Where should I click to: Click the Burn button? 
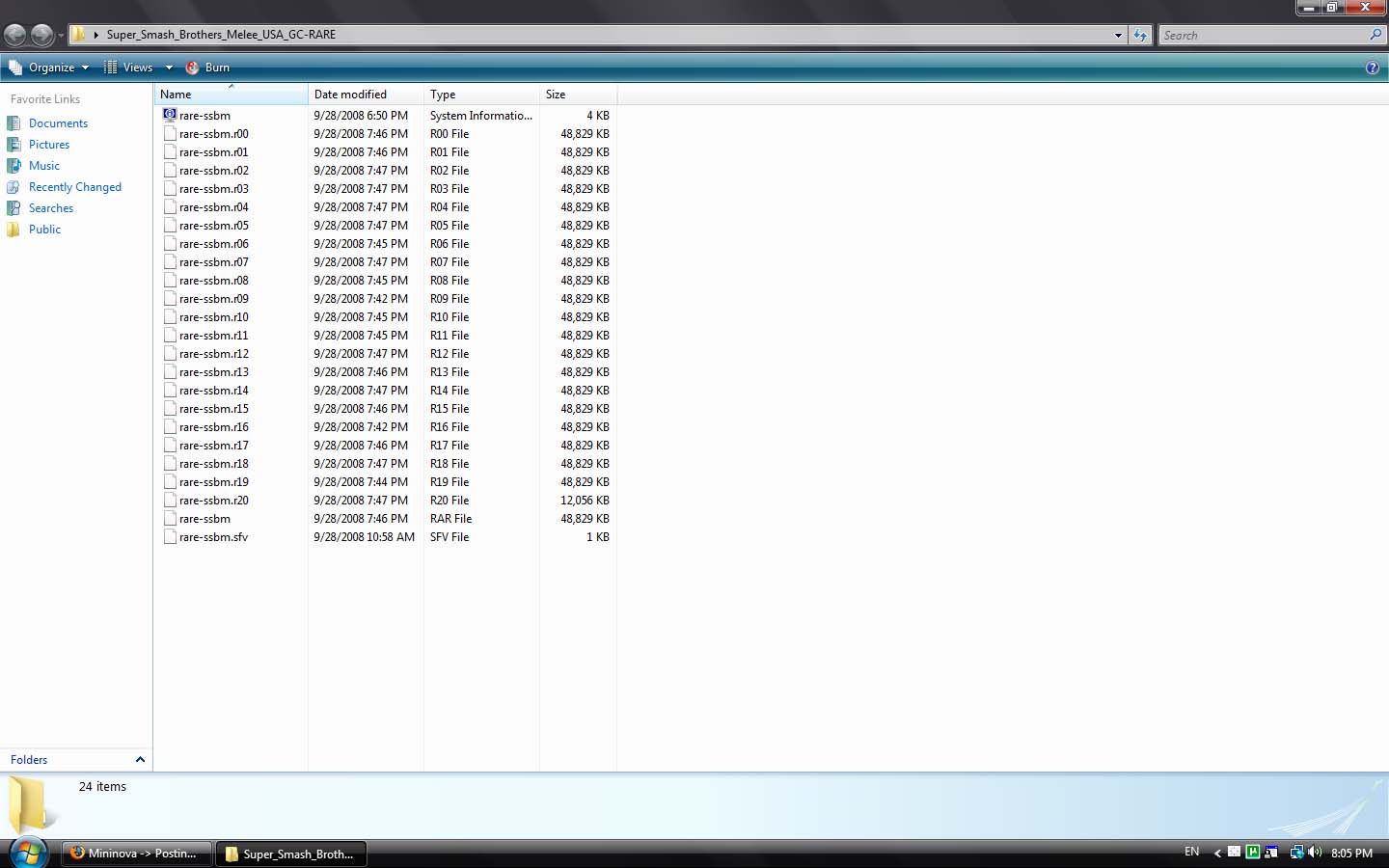click(207, 68)
